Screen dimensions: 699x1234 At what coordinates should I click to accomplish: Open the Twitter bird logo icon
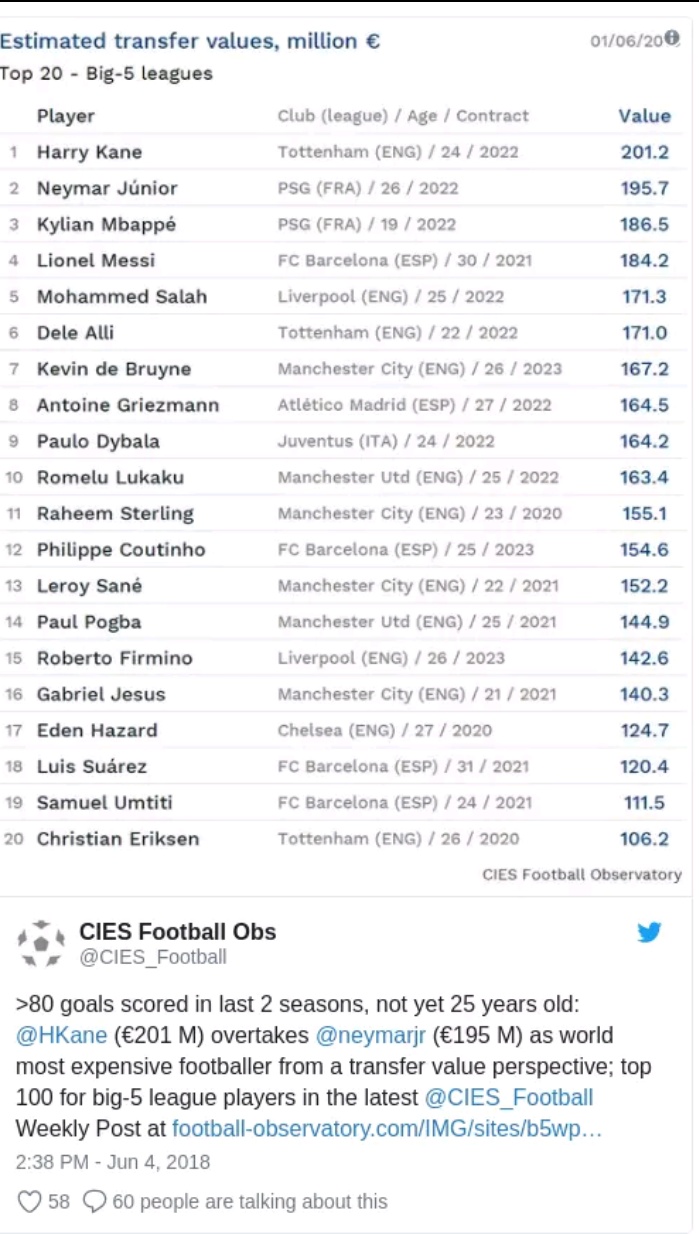point(650,933)
